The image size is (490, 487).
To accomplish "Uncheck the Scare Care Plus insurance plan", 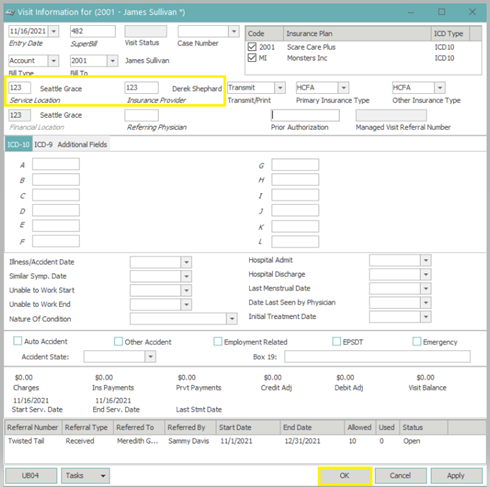I will coord(252,47).
